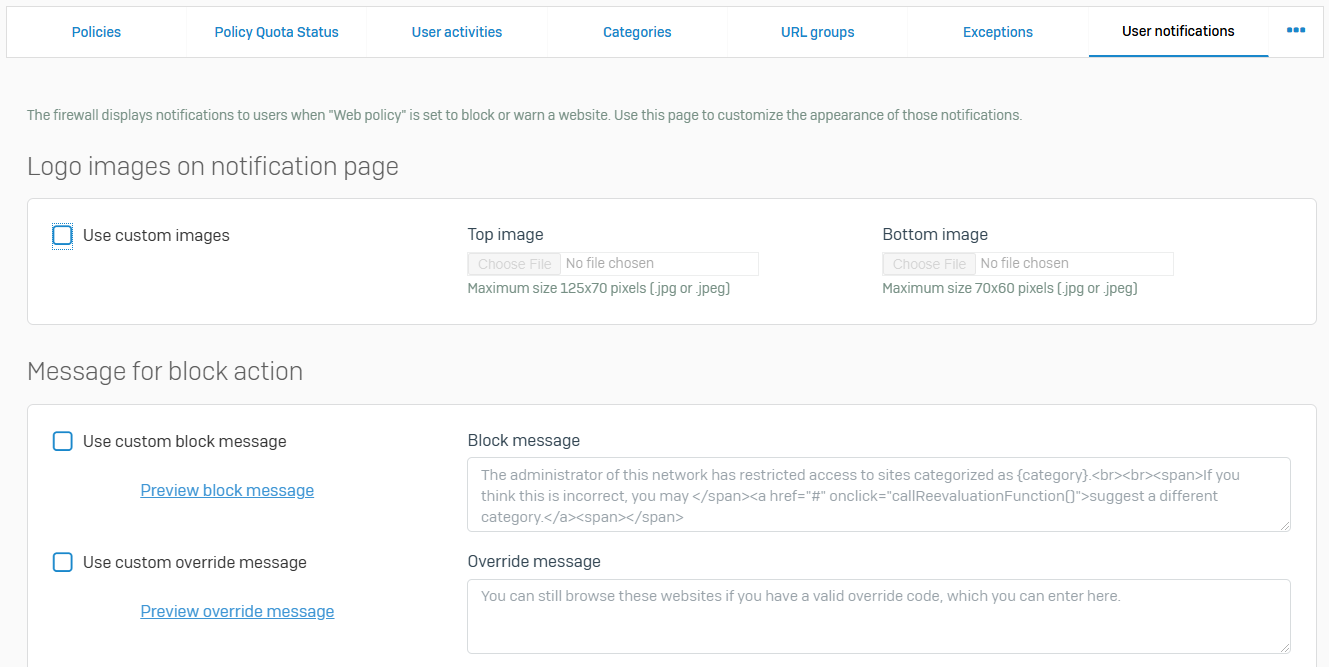
Task: Check the Use custom override message box
Action: [63, 562]
